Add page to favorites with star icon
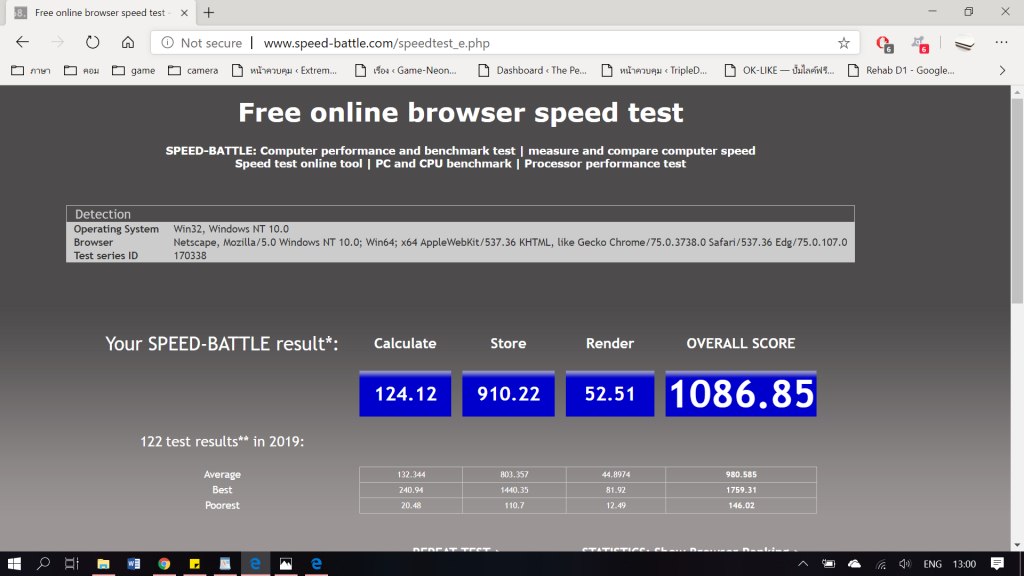 (844, 43)
